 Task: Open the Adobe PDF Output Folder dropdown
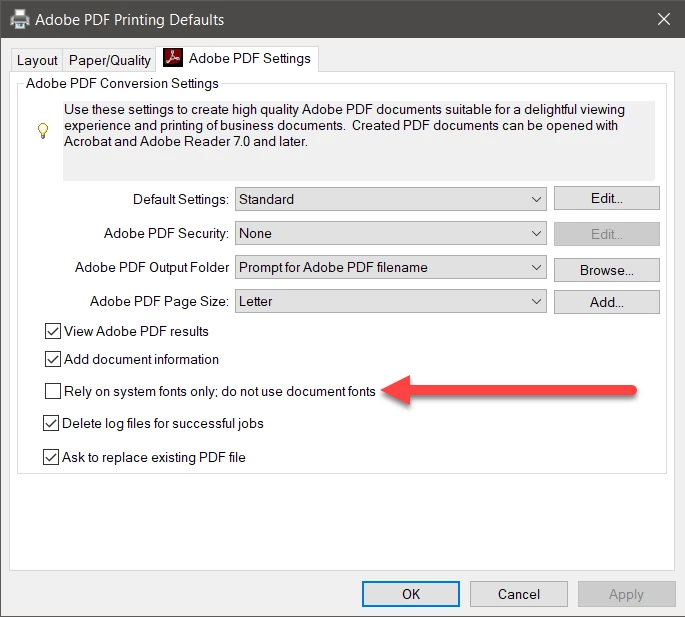pyautogui.click(x=391, y=267)
